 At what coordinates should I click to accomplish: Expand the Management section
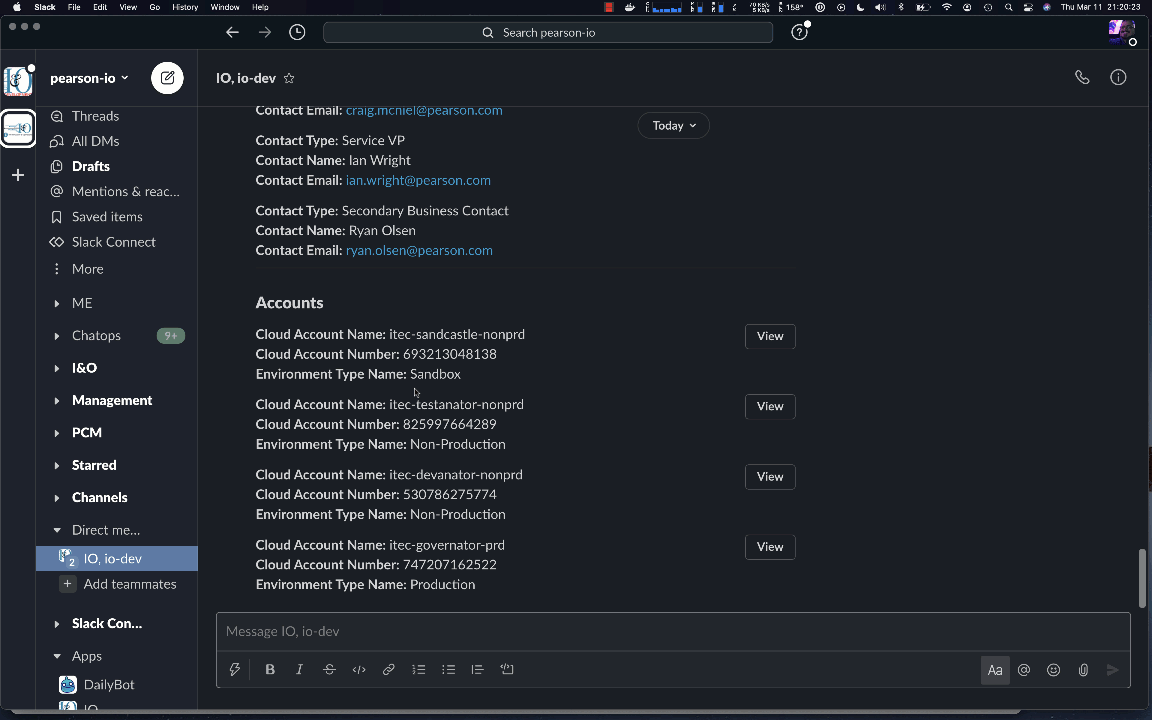pyautogui.click(x=57, y=400)
